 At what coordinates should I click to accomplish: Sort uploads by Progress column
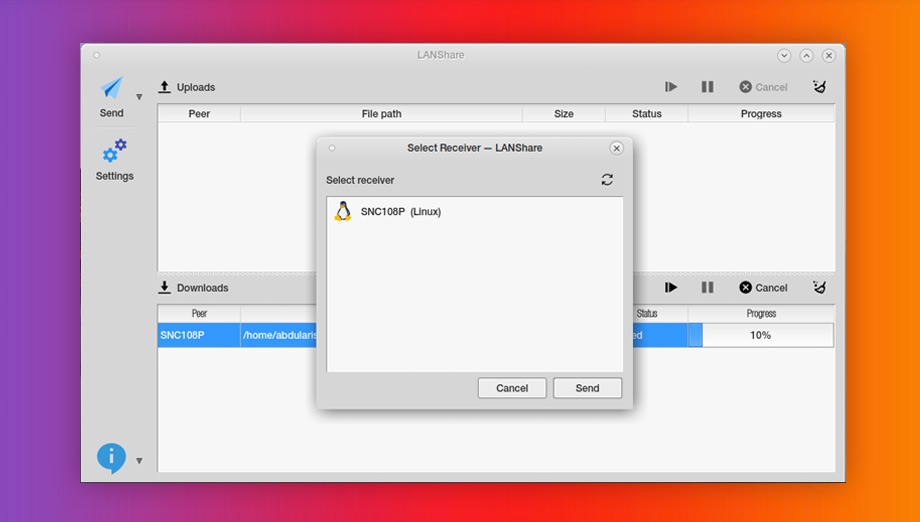click(x=761, y=114)
